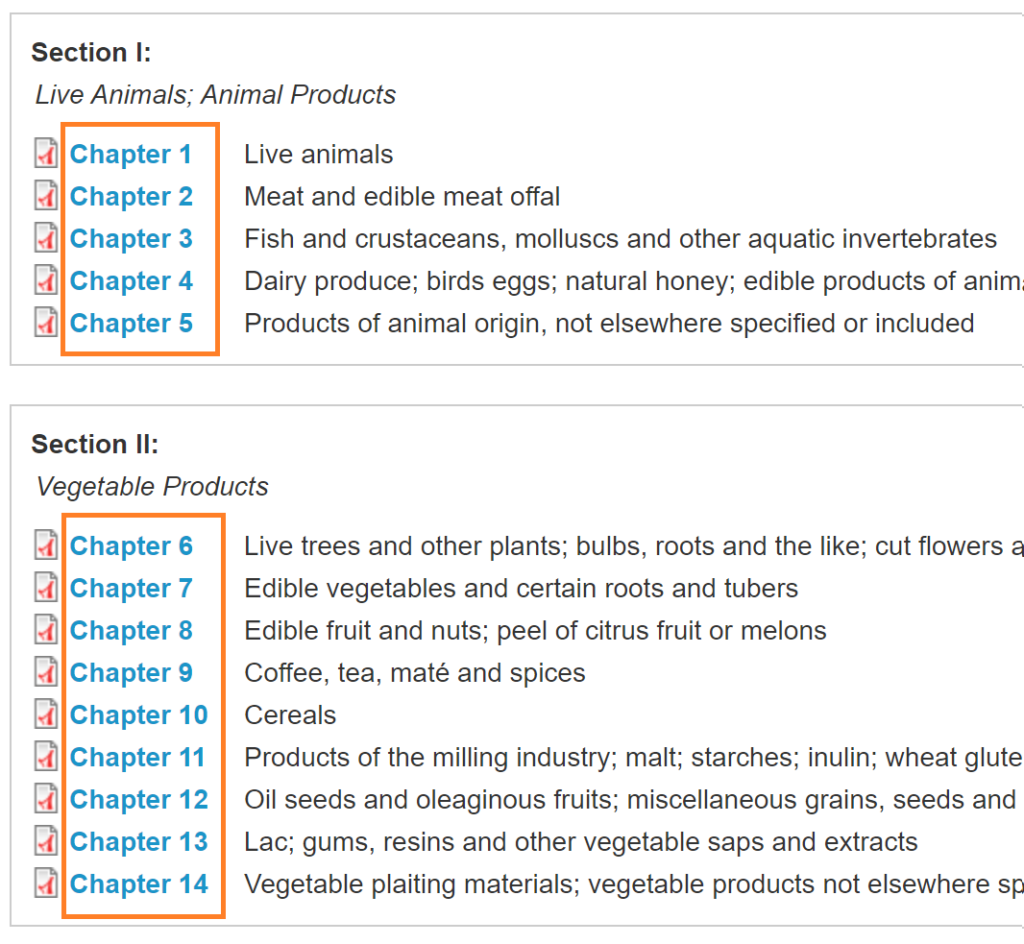Click the PDF icon beside Chapter 6
The width and height of the screenshot is (1024, 944).
click(46, 546)
